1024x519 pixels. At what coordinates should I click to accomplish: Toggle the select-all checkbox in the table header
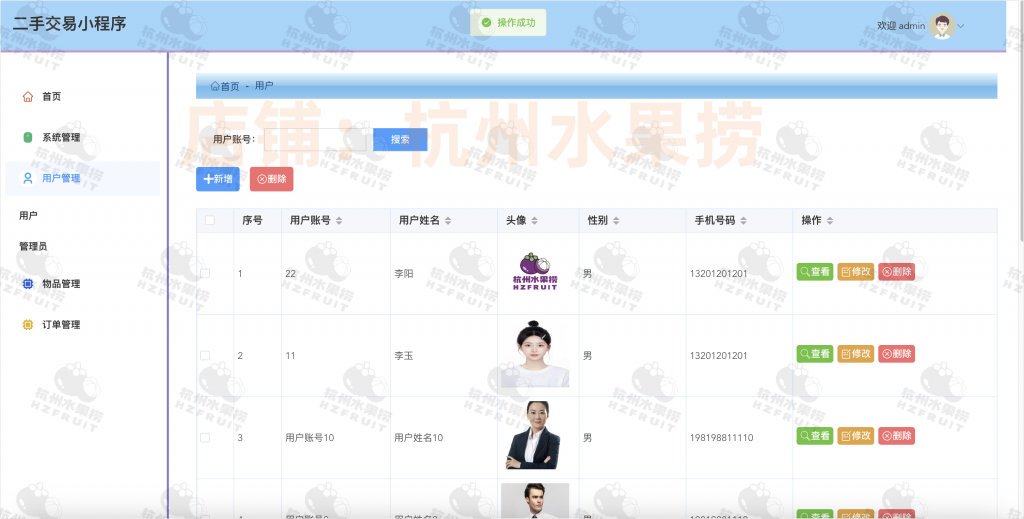coord(210,221)
